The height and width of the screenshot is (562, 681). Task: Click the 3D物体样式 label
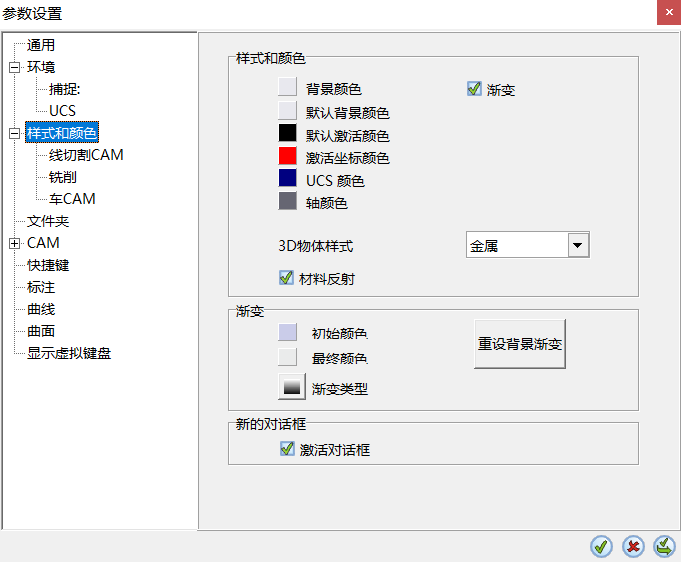[316, 246]
